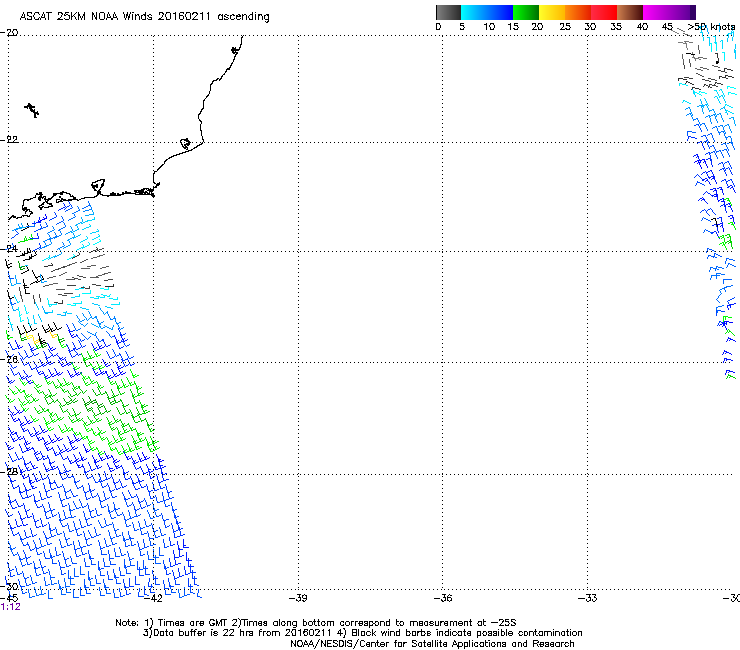
Task: Click the small island near latitude -21
Action: [x=32, y=110]
